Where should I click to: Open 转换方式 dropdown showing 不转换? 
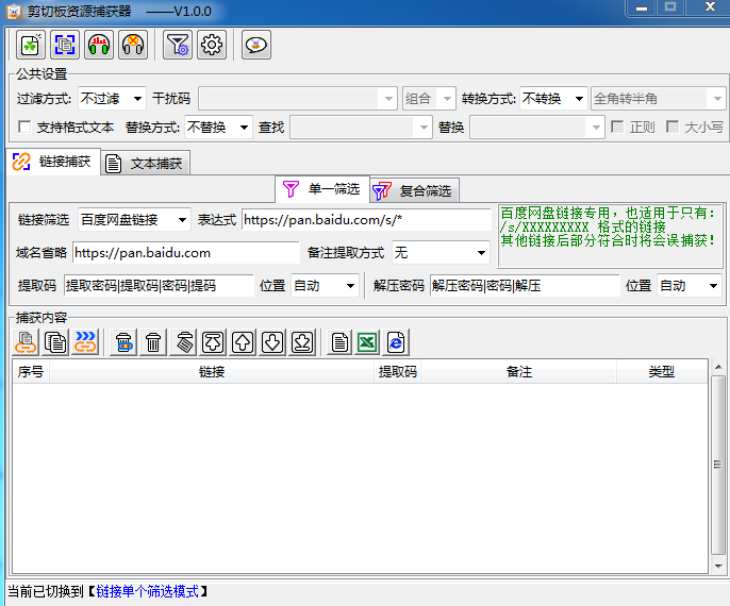pyautogui.click(x=554, y=98)
